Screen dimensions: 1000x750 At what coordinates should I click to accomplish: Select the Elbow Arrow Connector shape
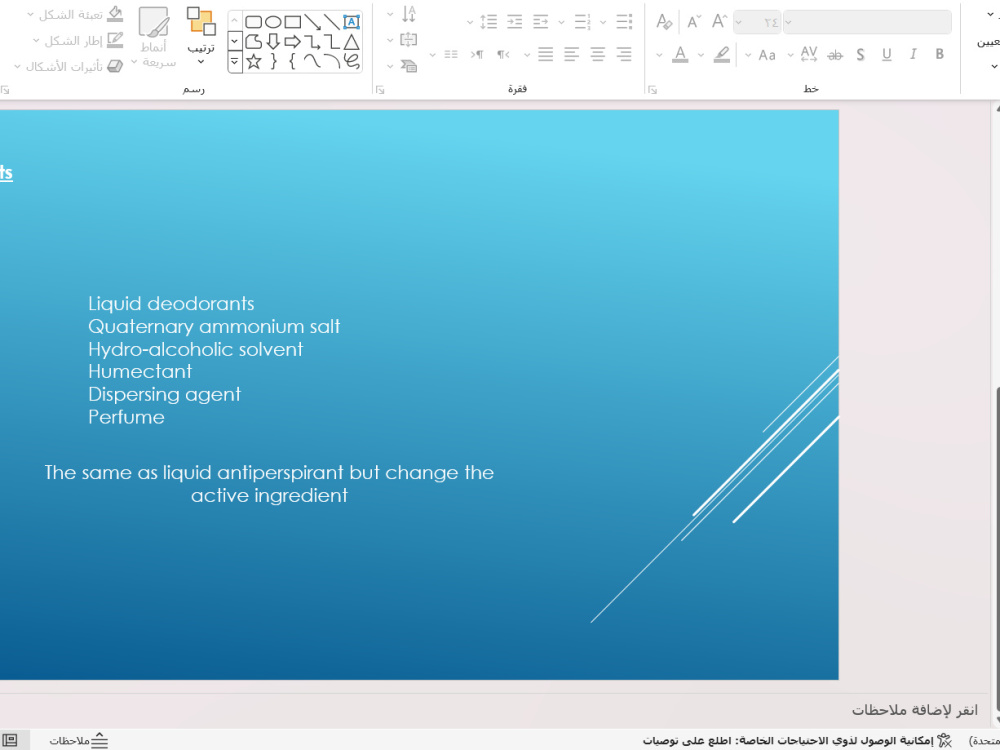[x=312, y=42]
